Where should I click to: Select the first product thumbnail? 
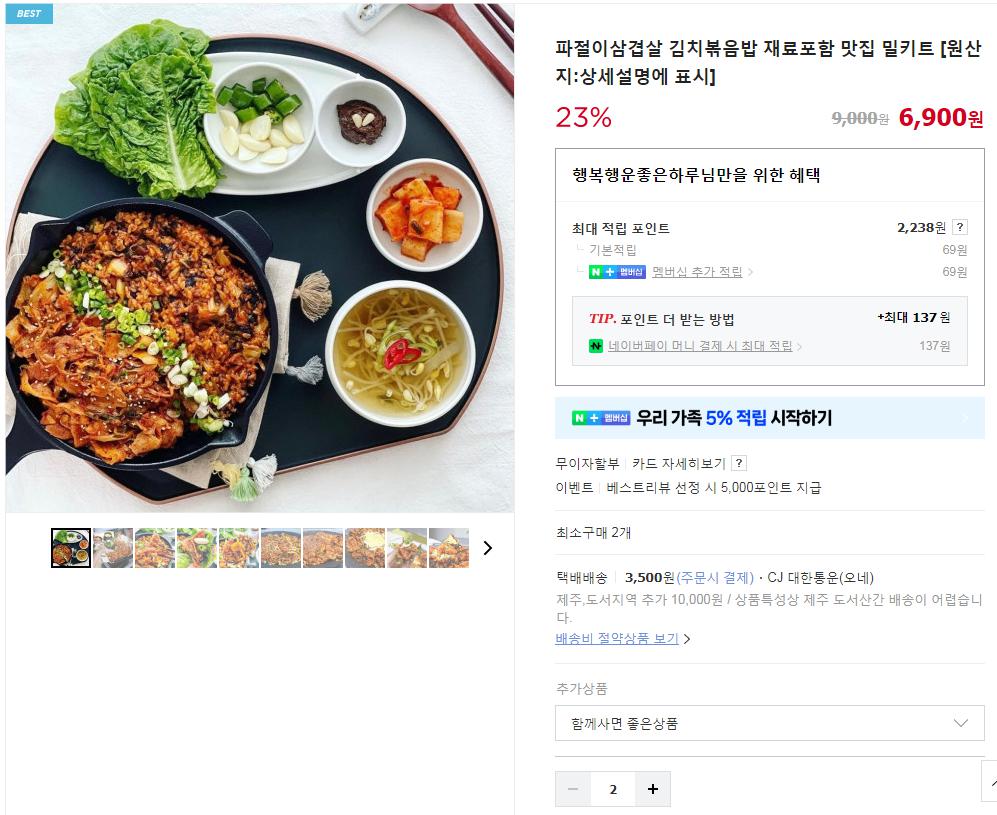point(71,548)
